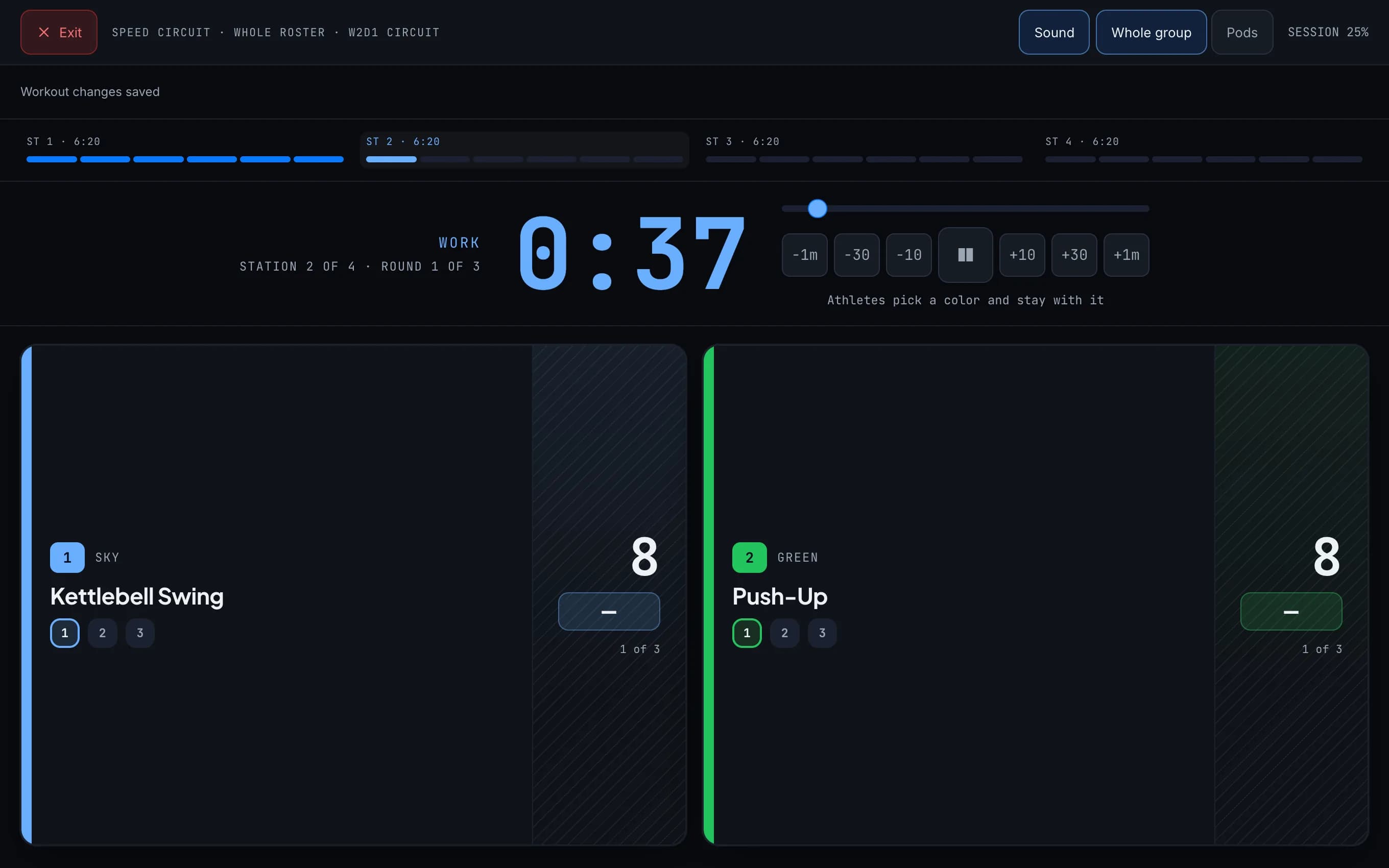The height and width of the screenshot is (868, 1389).
Task: Click 'Athletes pick a color and stay with it'
Action: tap(966, 300)
